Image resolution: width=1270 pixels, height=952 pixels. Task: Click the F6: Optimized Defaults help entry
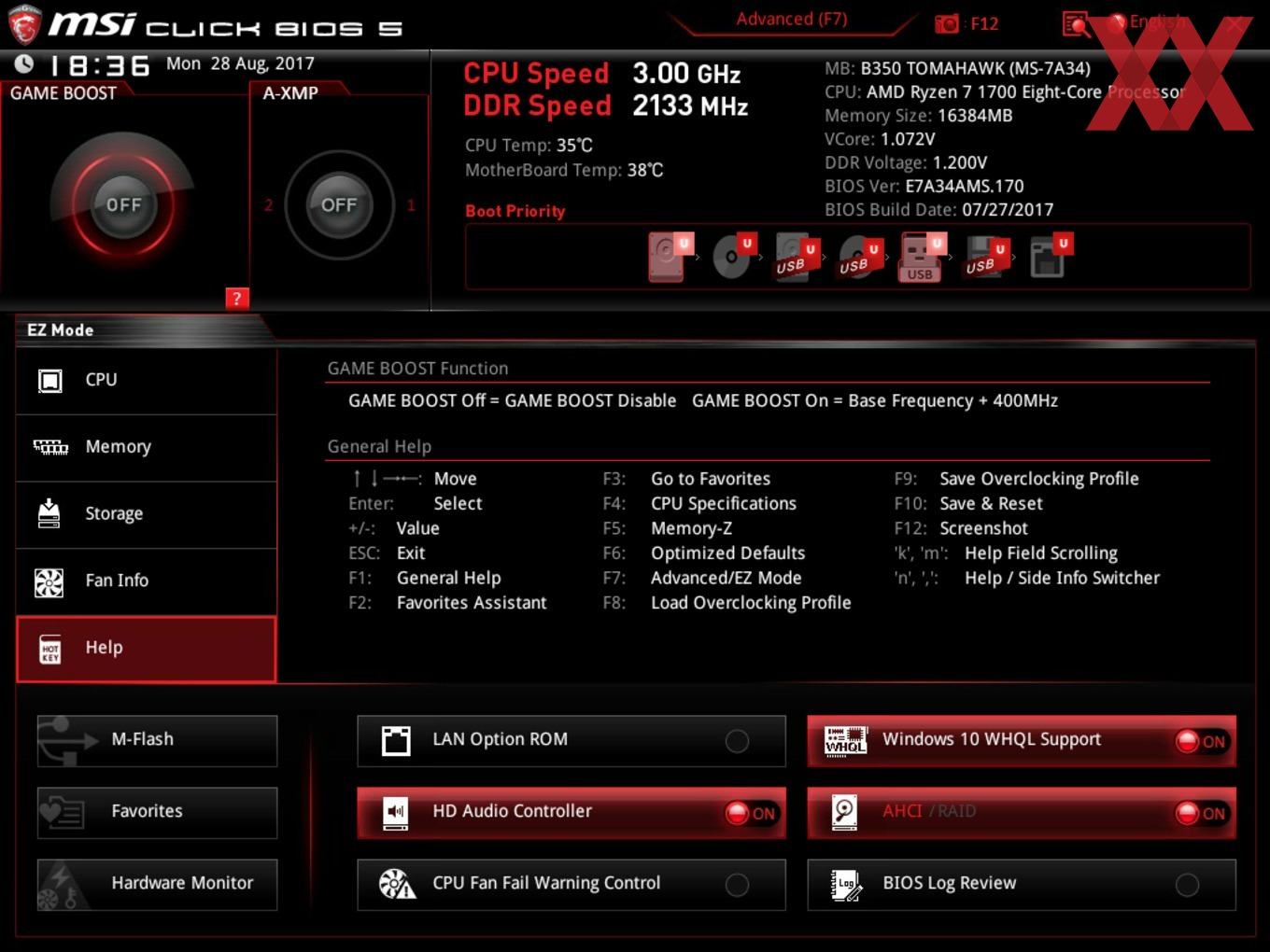pyautogui.click(x=704, y=553)
